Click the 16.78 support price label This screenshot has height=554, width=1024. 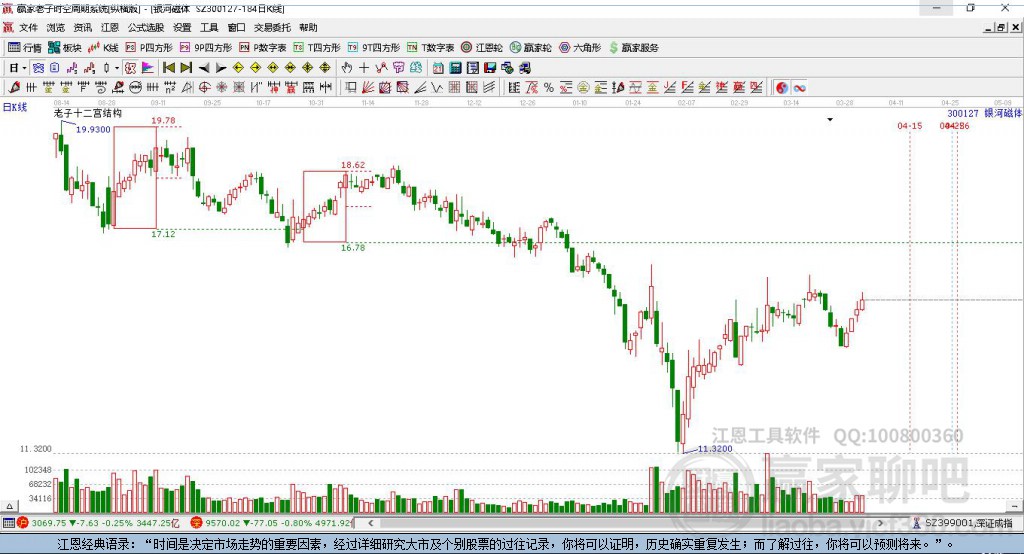click(x=353, y=248)
